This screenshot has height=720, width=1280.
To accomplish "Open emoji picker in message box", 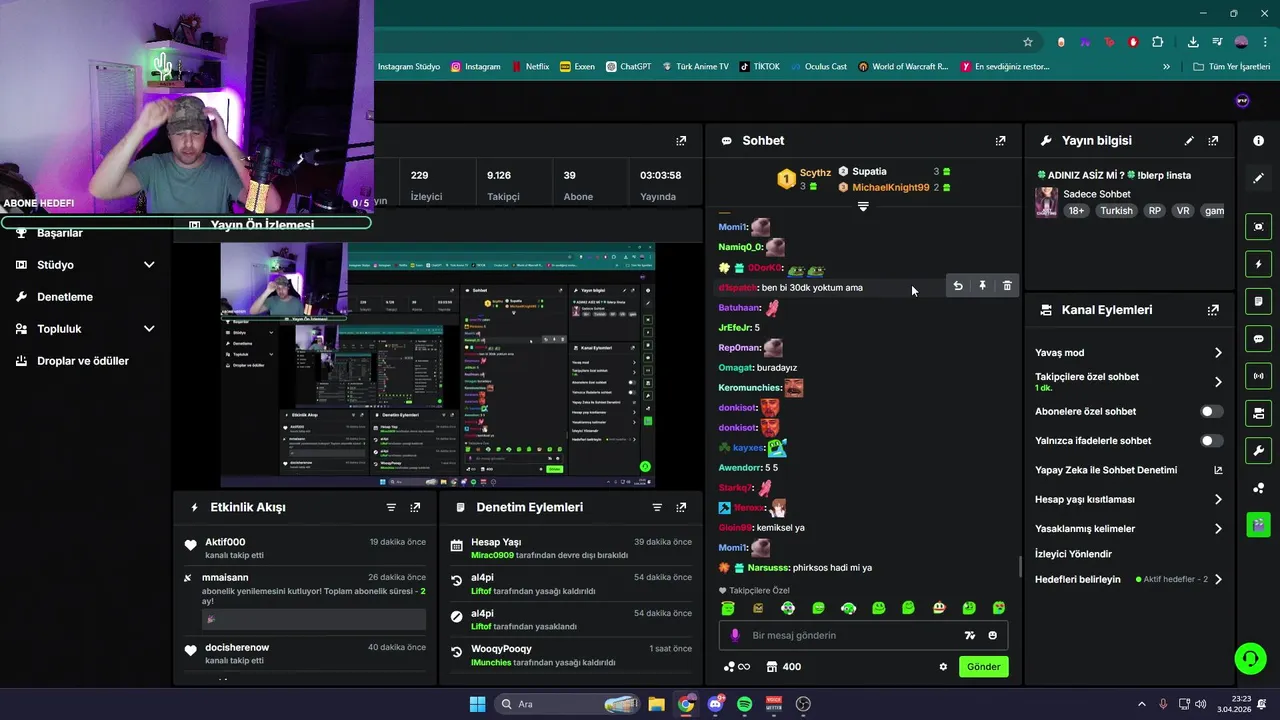I will click(x=992, y=635).
